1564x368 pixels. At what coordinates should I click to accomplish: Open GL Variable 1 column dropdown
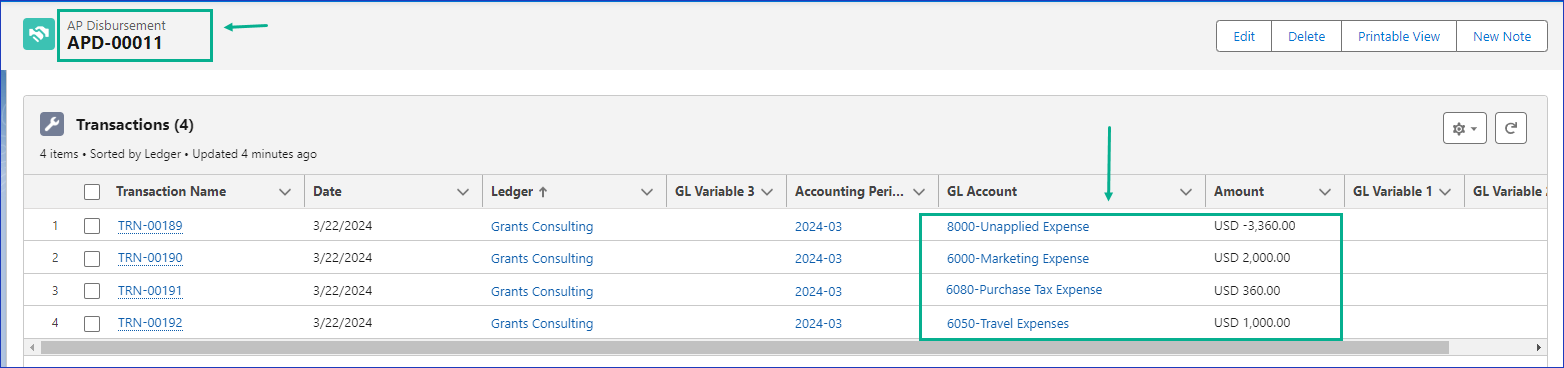(1445, 191)
